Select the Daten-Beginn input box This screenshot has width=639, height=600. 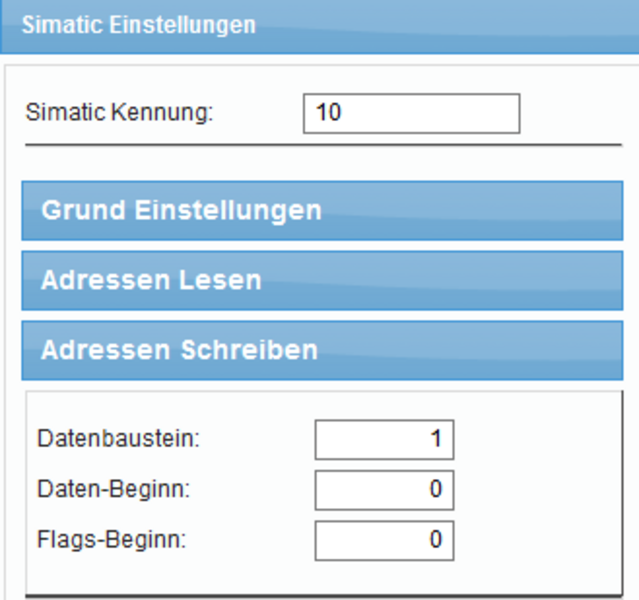(x=384, y=490)
